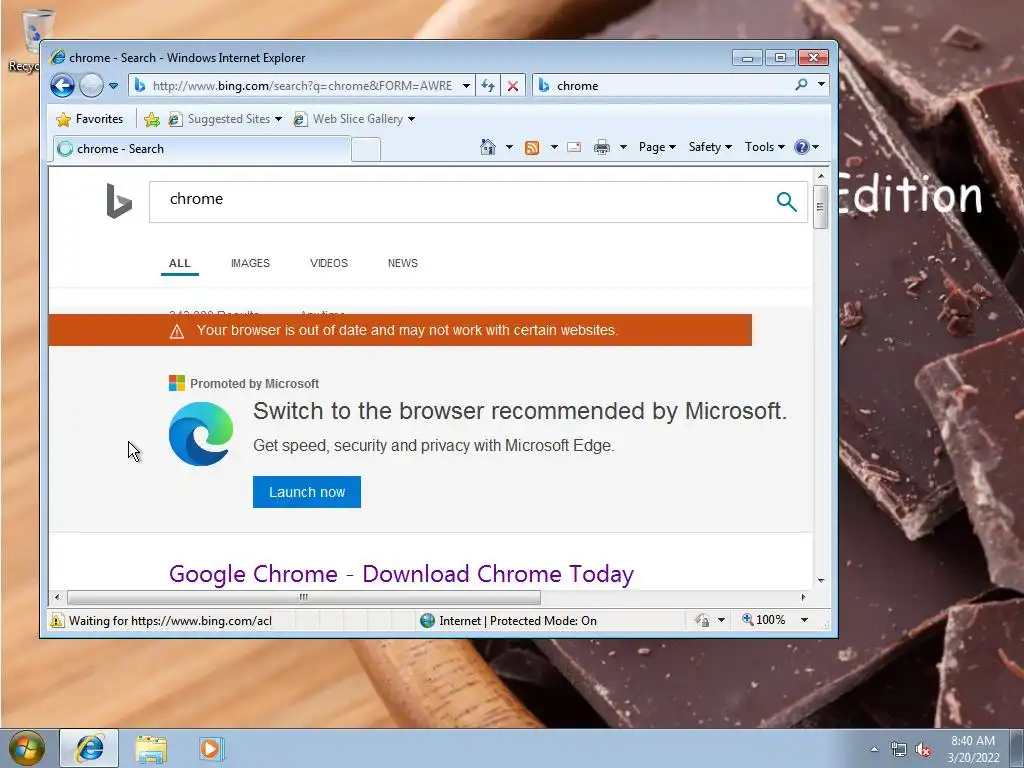Click the muted volume tray icon
Image resolution: width=1024 pixels, height=768 pixels.
click(x=923, y=750)
